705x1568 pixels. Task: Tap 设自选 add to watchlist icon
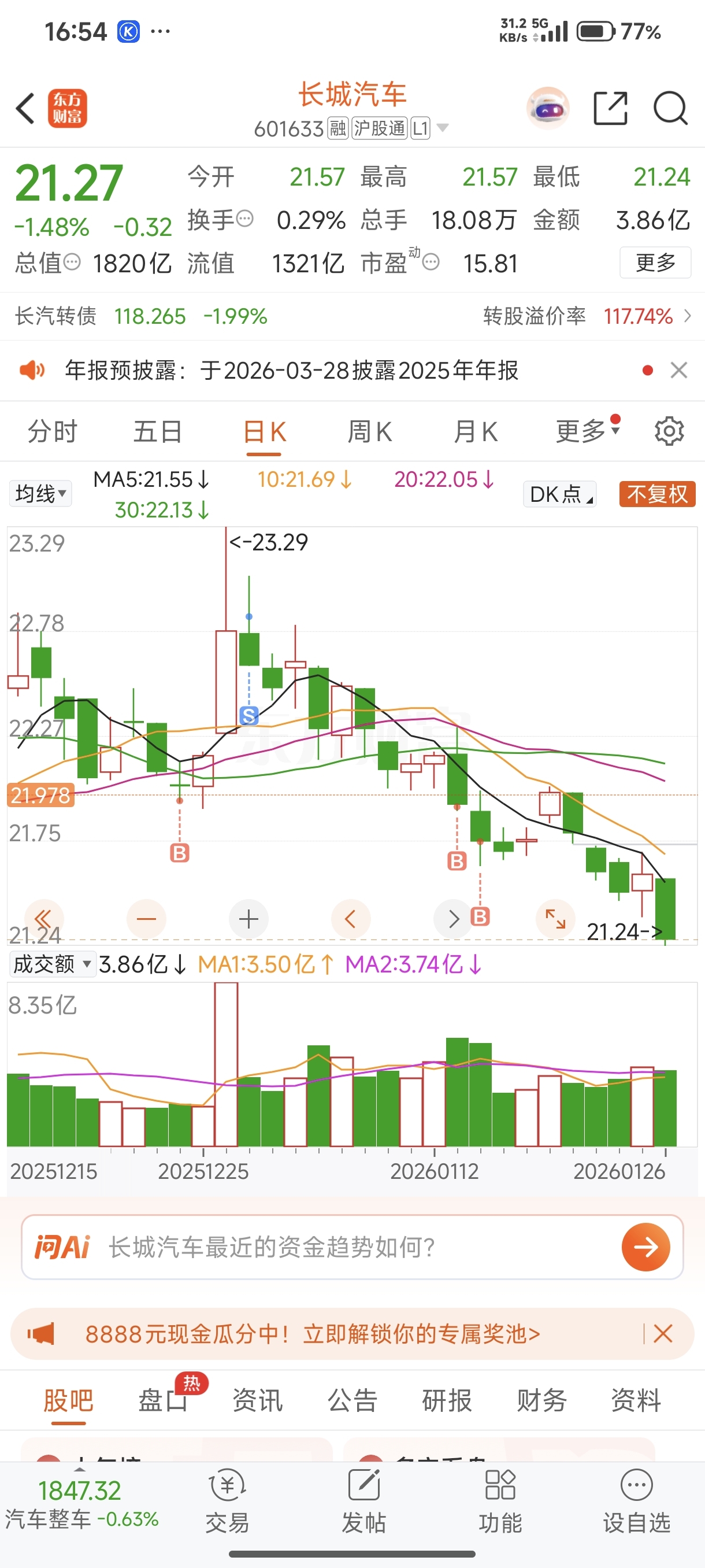click(x=637, y=1502)
